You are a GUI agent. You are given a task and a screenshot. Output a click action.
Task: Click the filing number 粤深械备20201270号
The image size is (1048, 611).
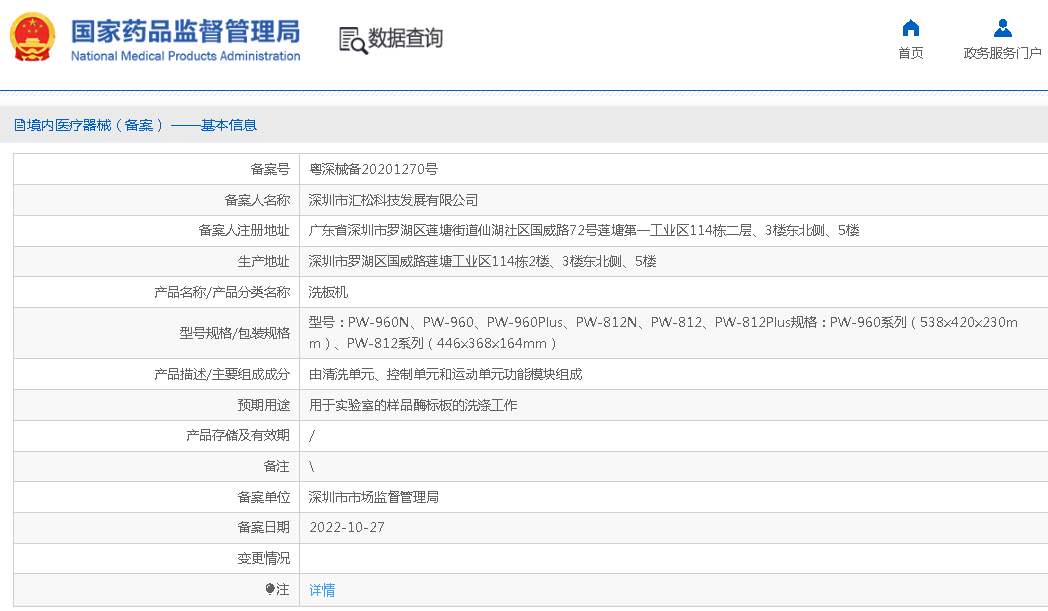click(x=373, y=169)
